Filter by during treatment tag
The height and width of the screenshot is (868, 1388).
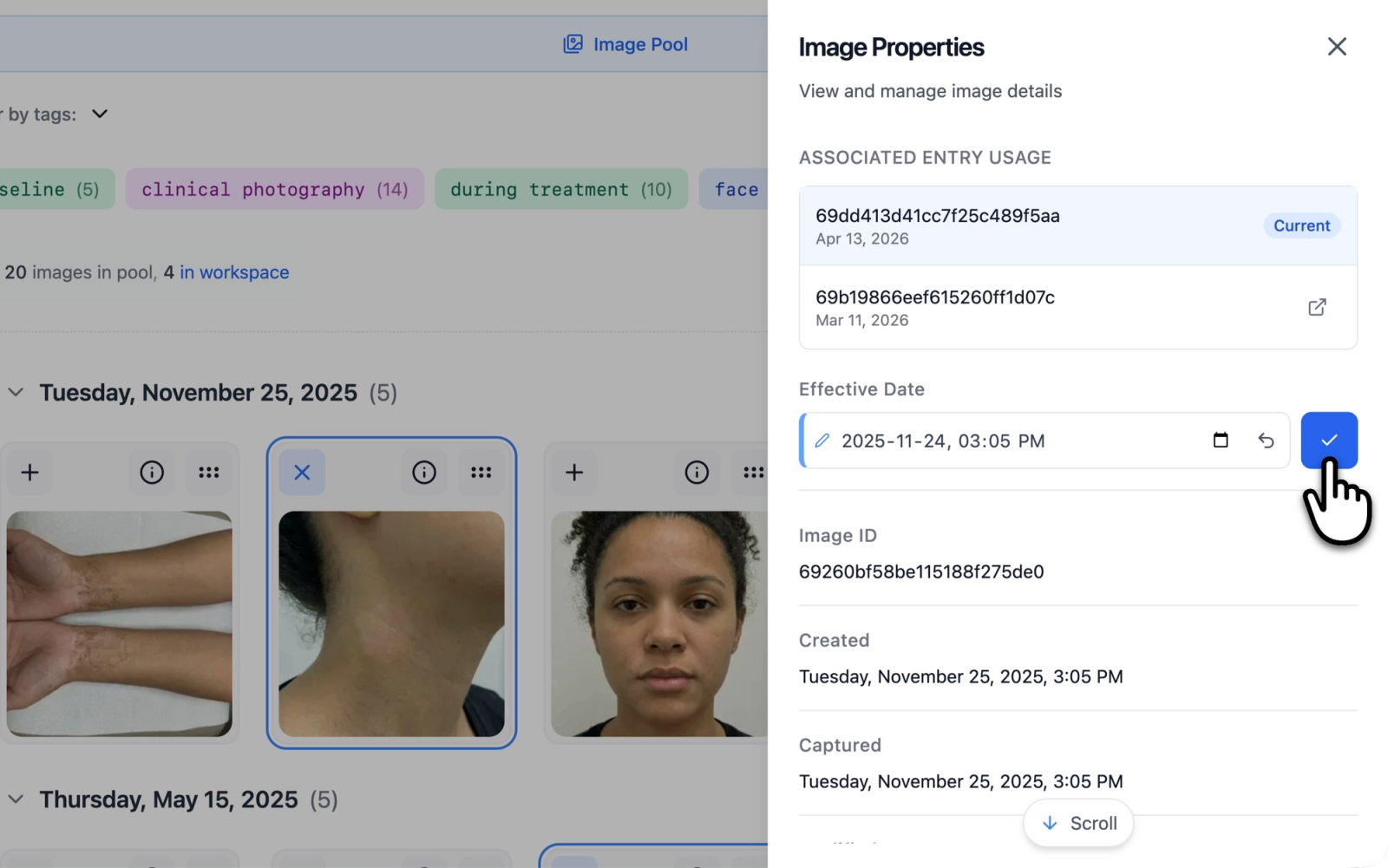(560, 189)
